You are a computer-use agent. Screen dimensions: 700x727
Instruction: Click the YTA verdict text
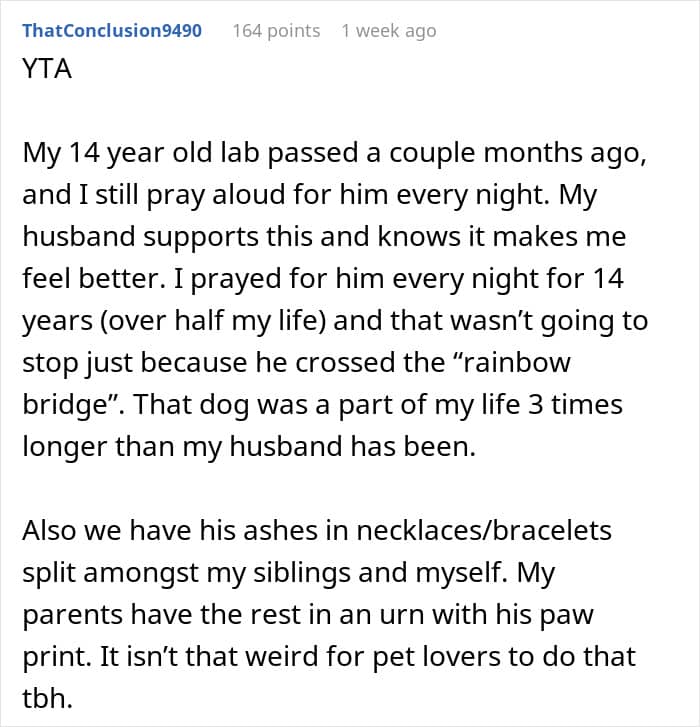[x=47, y=69]
